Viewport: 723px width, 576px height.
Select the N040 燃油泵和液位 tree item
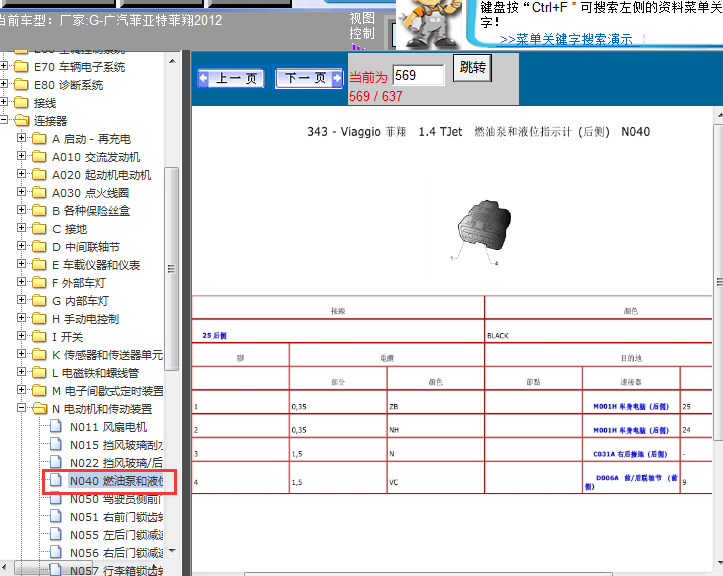pos(116,481)
